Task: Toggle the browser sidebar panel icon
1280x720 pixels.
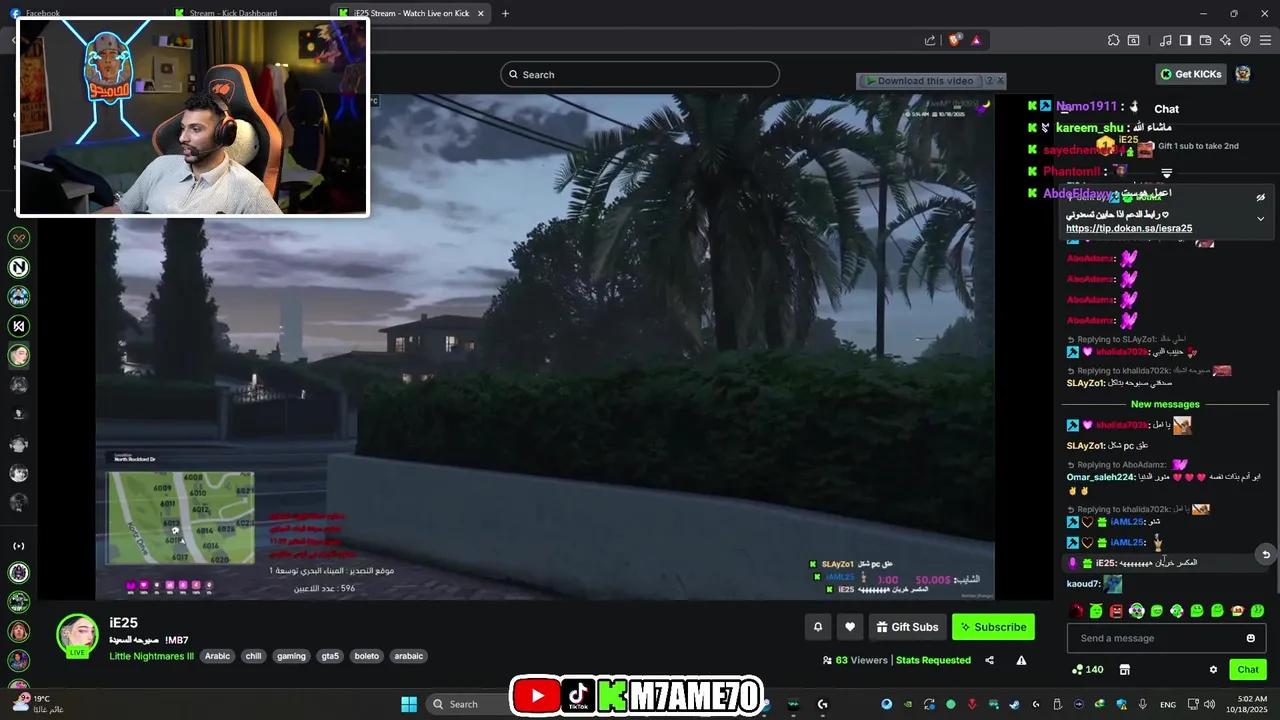Action: coord(1185,40)
